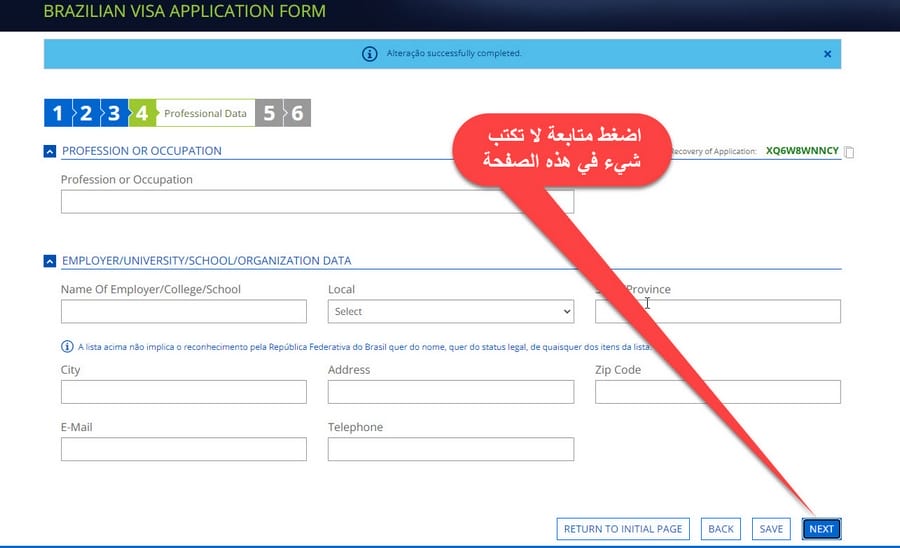This screenshot has height=548, width=900.
Task: Collapse the Employer/University/School section
Action: [49, 261]
